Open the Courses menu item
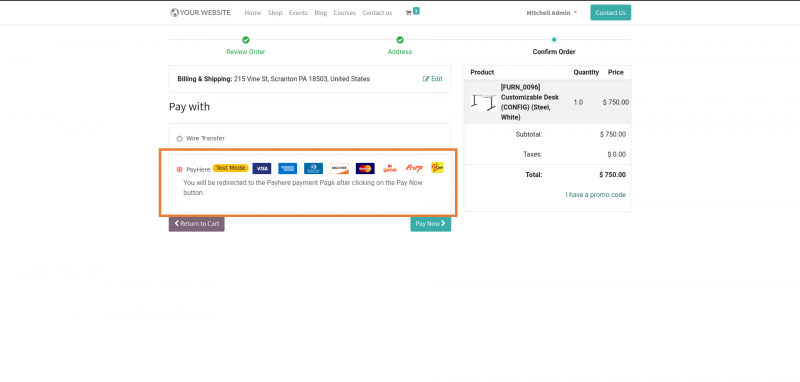Viewport: 800px width, 382px height. tap(344, 13)
